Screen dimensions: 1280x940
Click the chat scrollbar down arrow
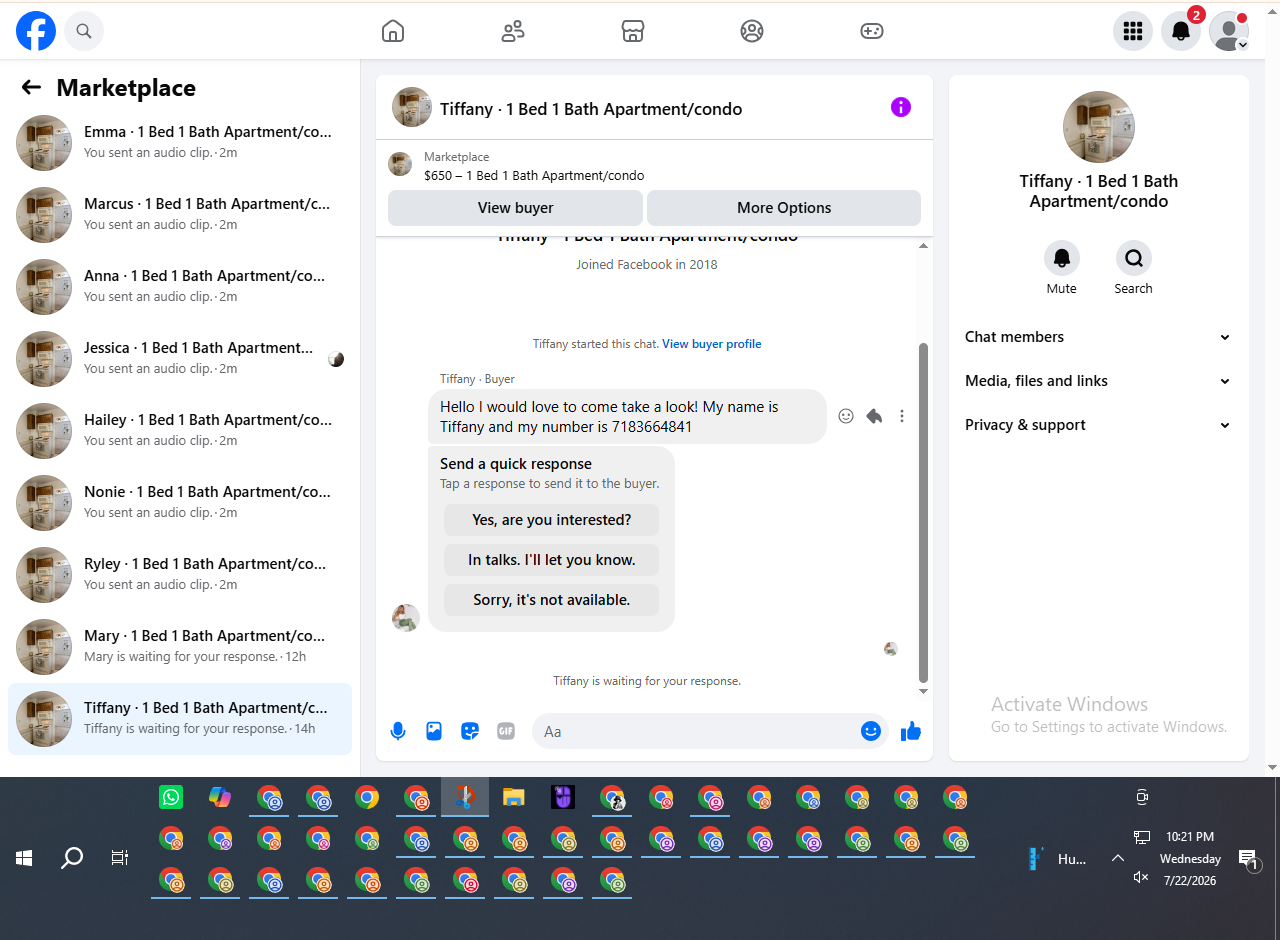point(923,691)
